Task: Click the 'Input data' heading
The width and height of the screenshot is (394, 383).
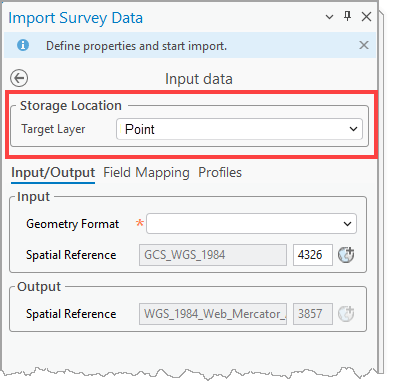Action: click(199, 79)
